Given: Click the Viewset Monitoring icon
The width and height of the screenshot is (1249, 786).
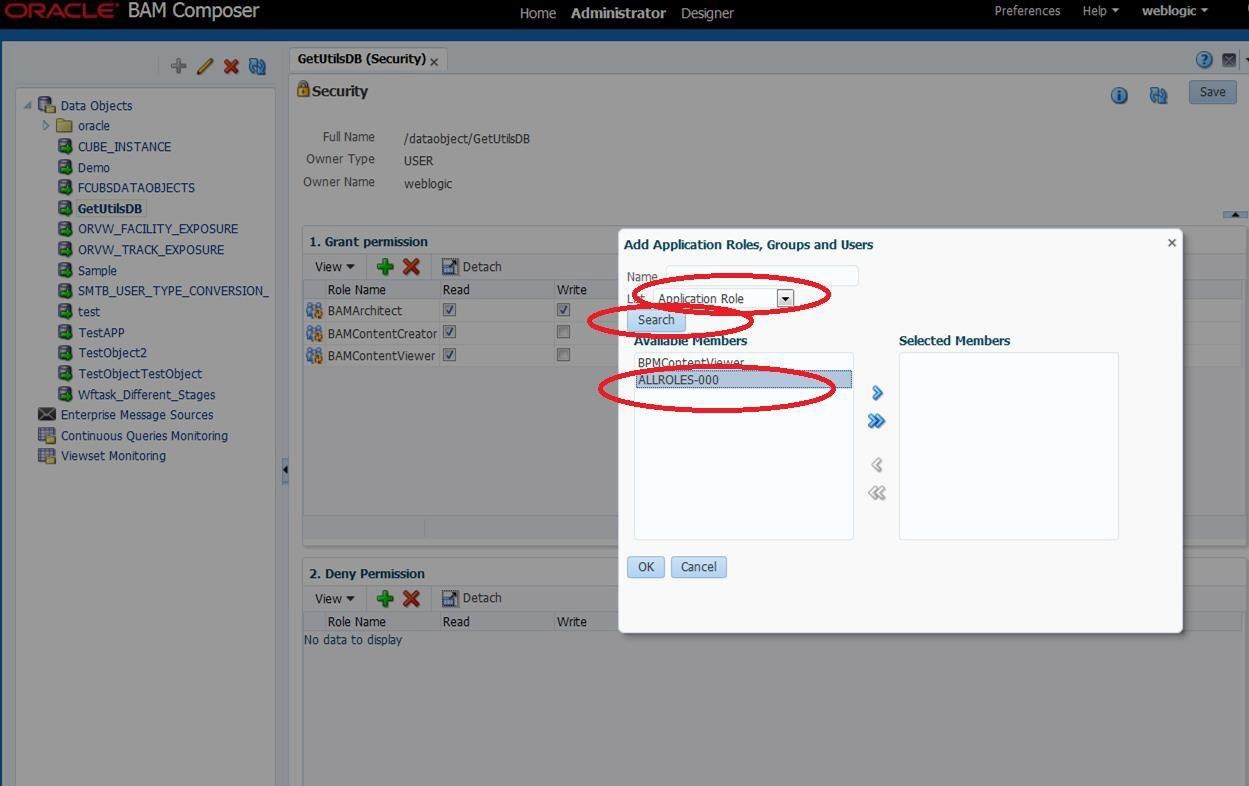Looking at the screenshot, I should (46, 455).
